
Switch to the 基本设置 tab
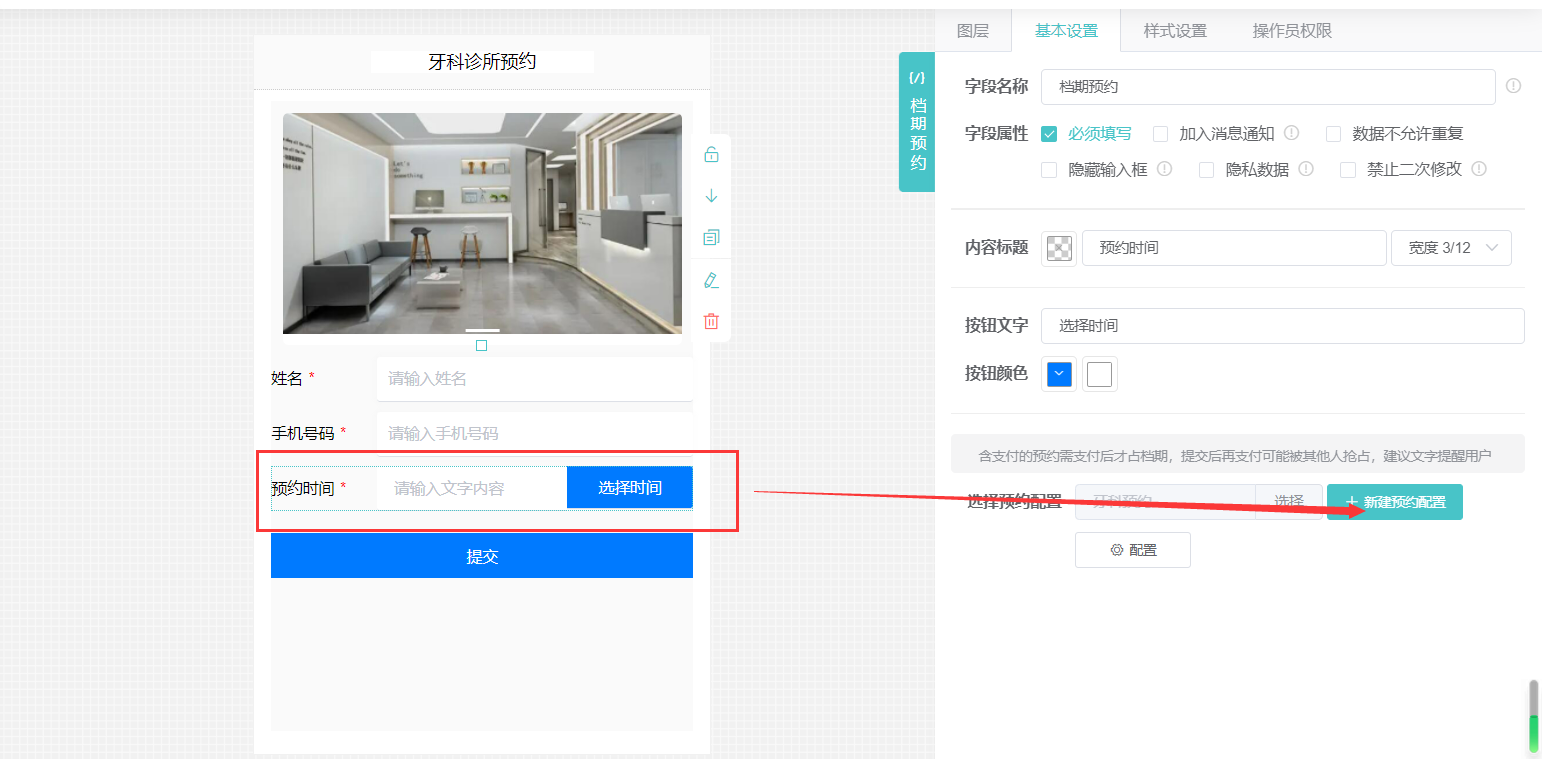[x=1066, y=31]
